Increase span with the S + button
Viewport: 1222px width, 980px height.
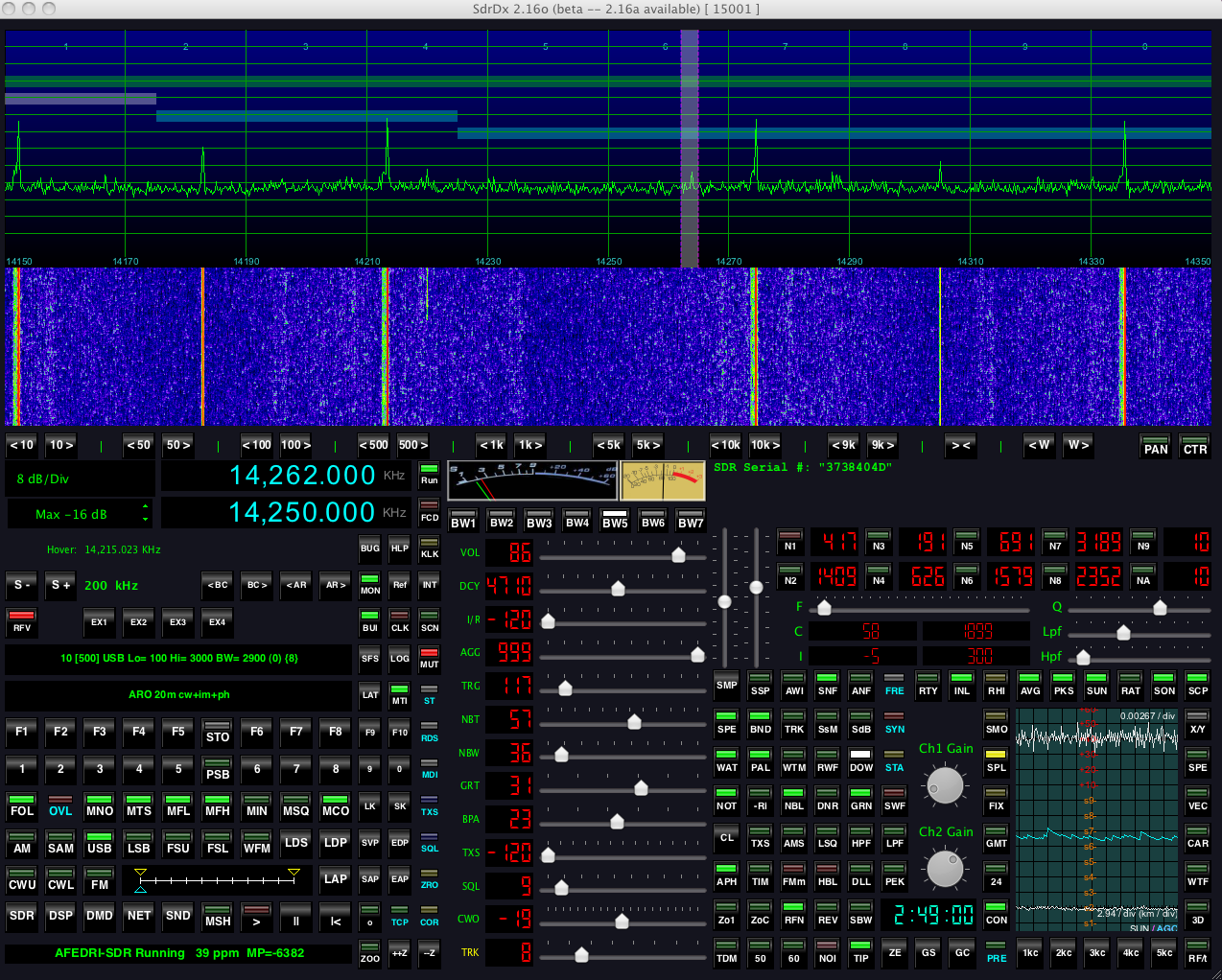pyautogui.click(x=61, y=585)
